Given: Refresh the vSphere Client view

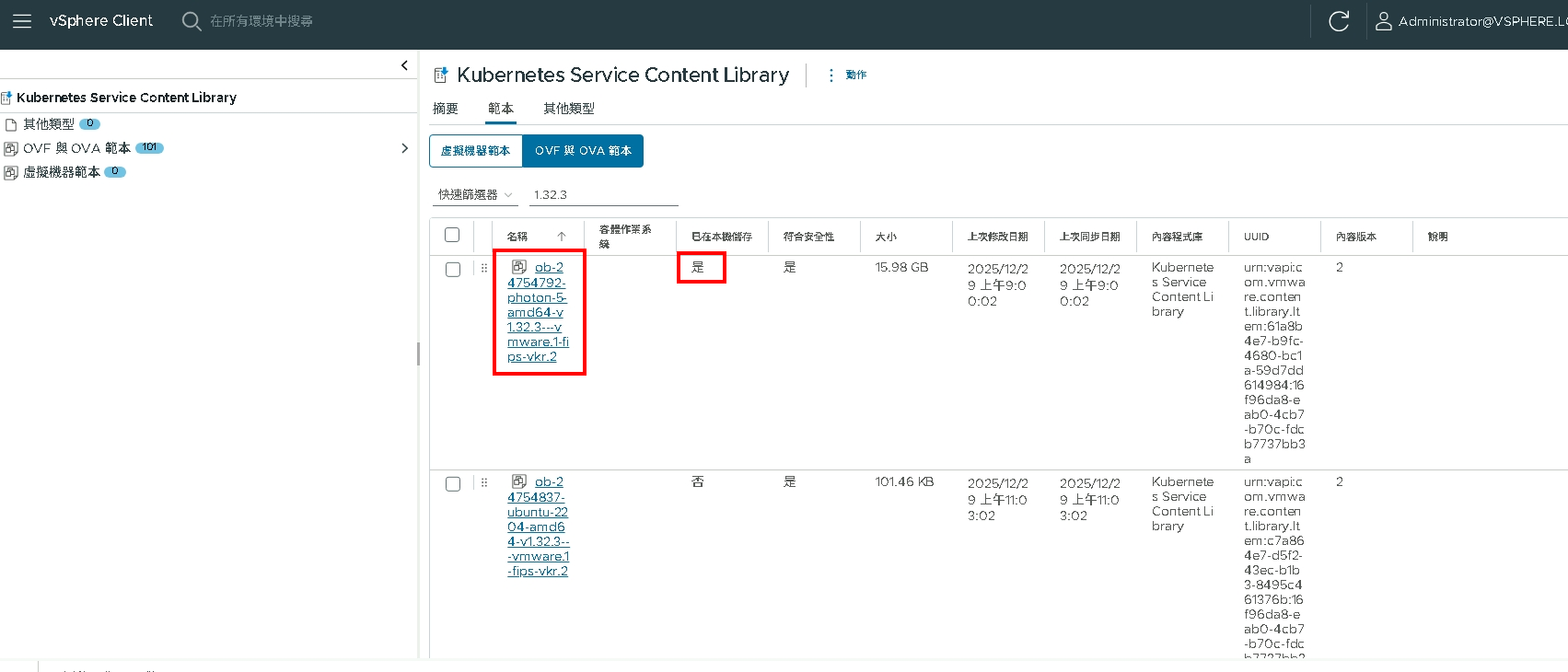Looking at the screenshot, I should tap(1339, 21).
